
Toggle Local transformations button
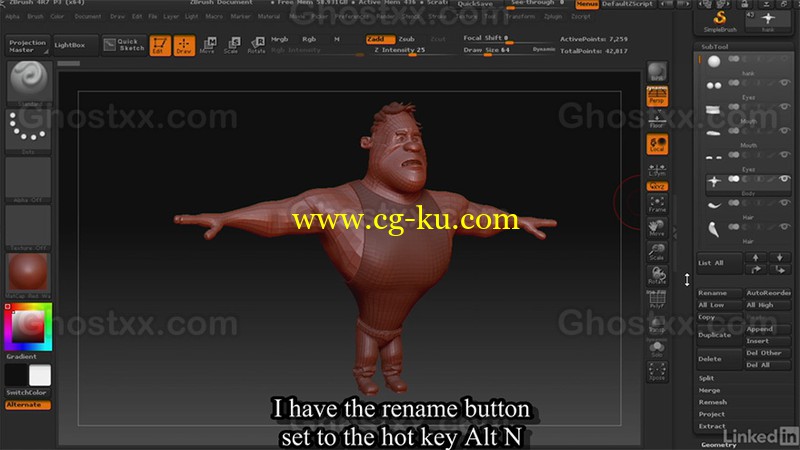[657, 144]
